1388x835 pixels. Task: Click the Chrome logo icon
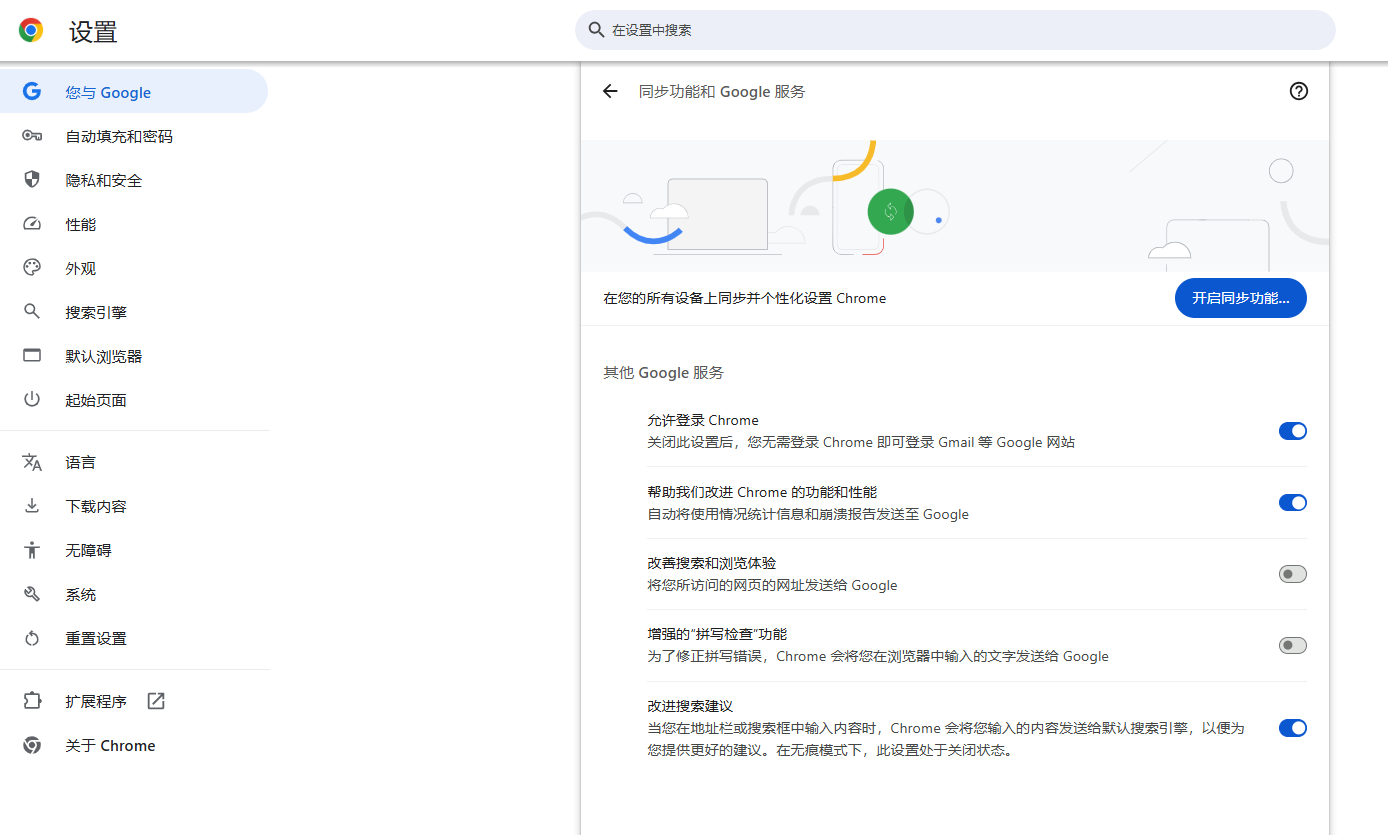tap(31, 31)
